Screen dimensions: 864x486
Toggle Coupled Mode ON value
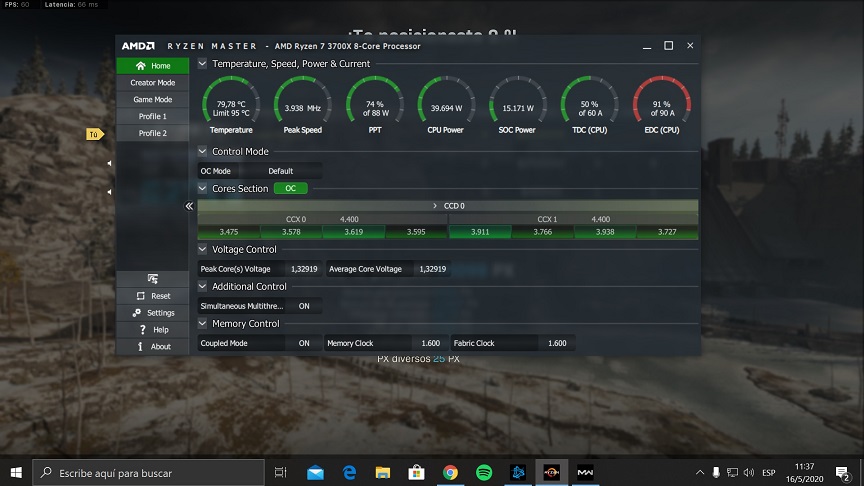pos(304,343)
